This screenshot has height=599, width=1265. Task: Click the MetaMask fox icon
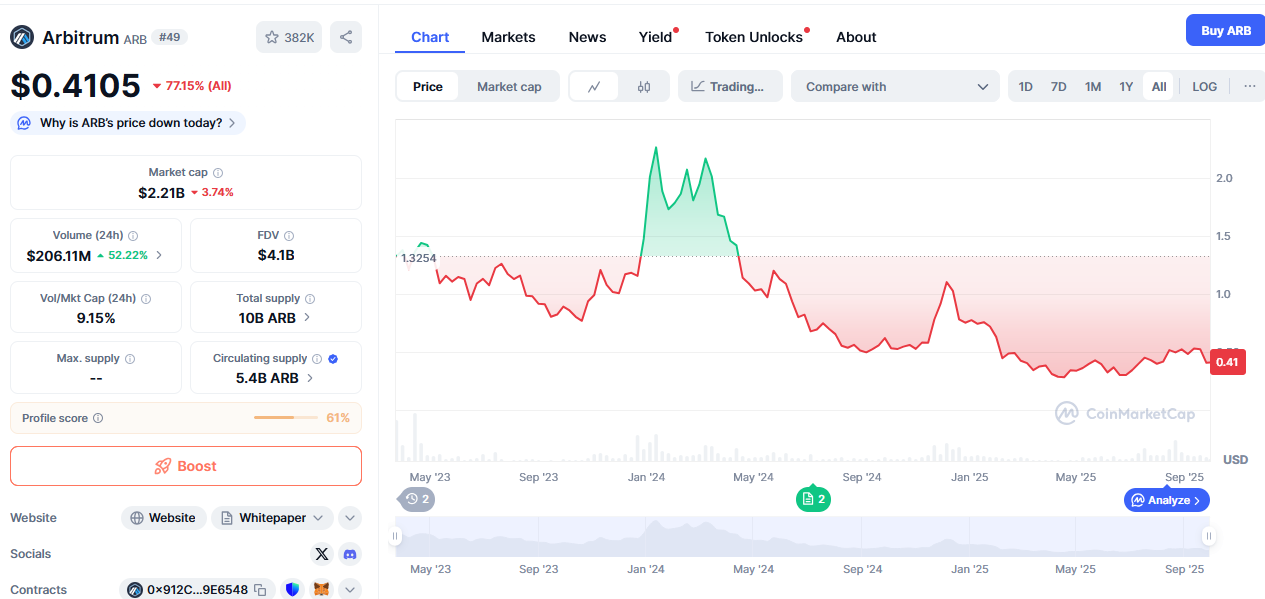tap(321, 590)
